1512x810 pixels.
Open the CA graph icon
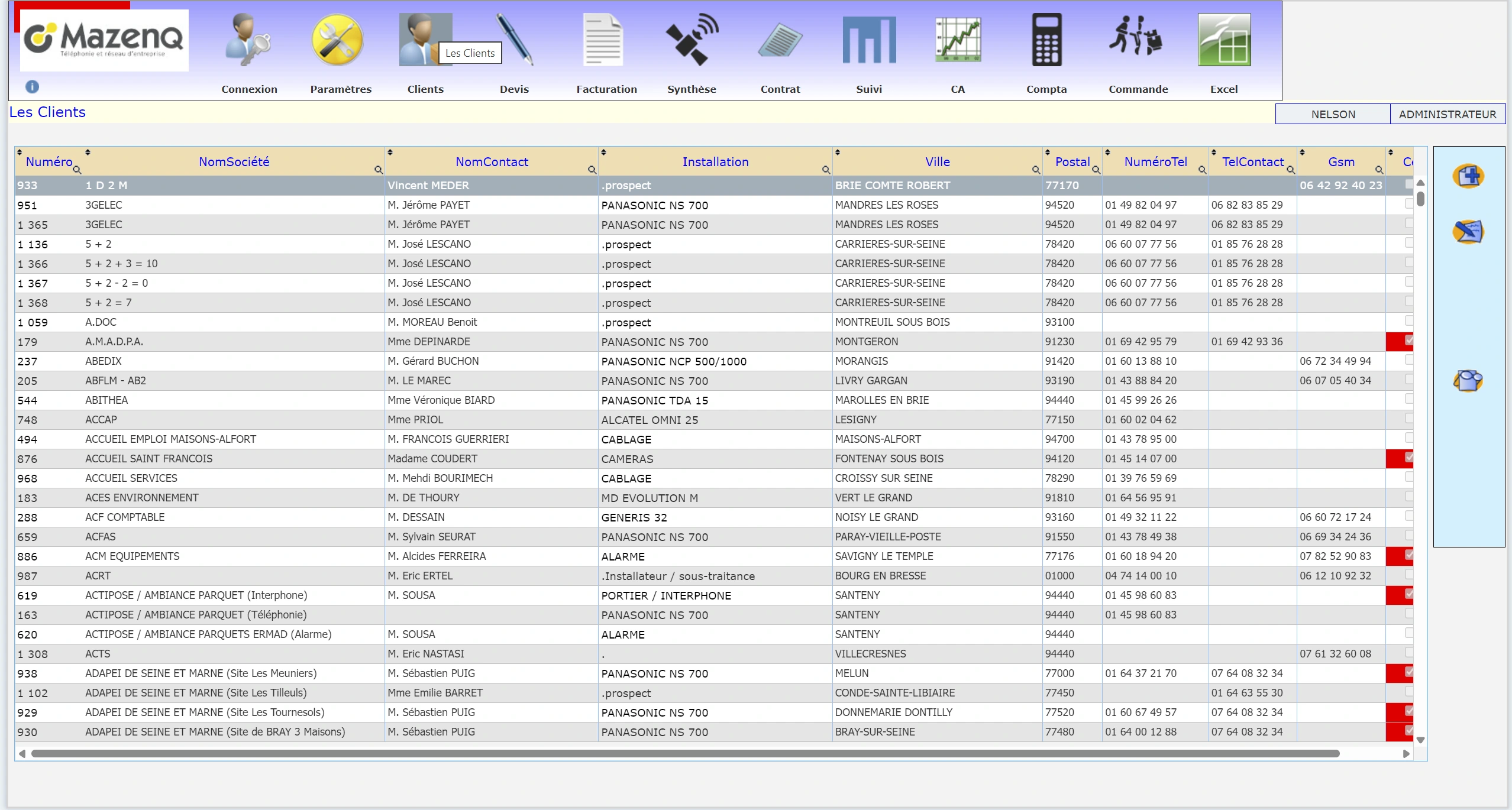(958, 40)
